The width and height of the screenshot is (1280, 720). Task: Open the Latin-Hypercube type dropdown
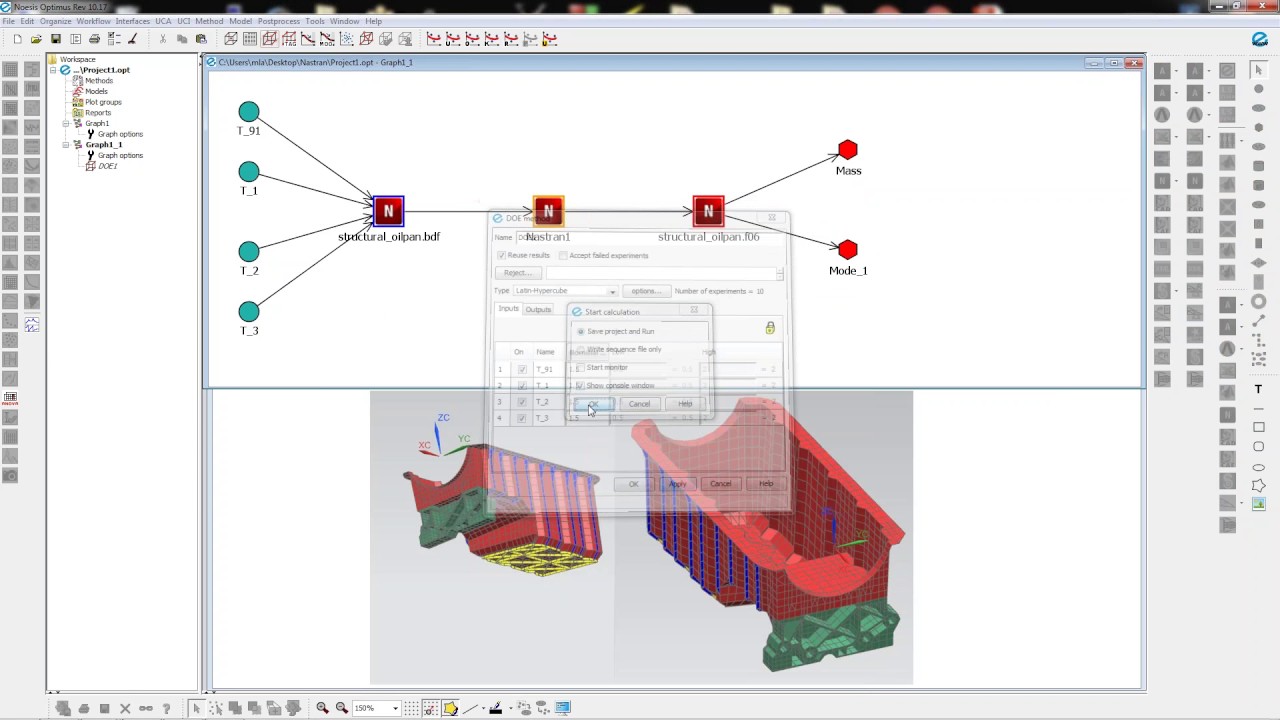click(566, 291)
